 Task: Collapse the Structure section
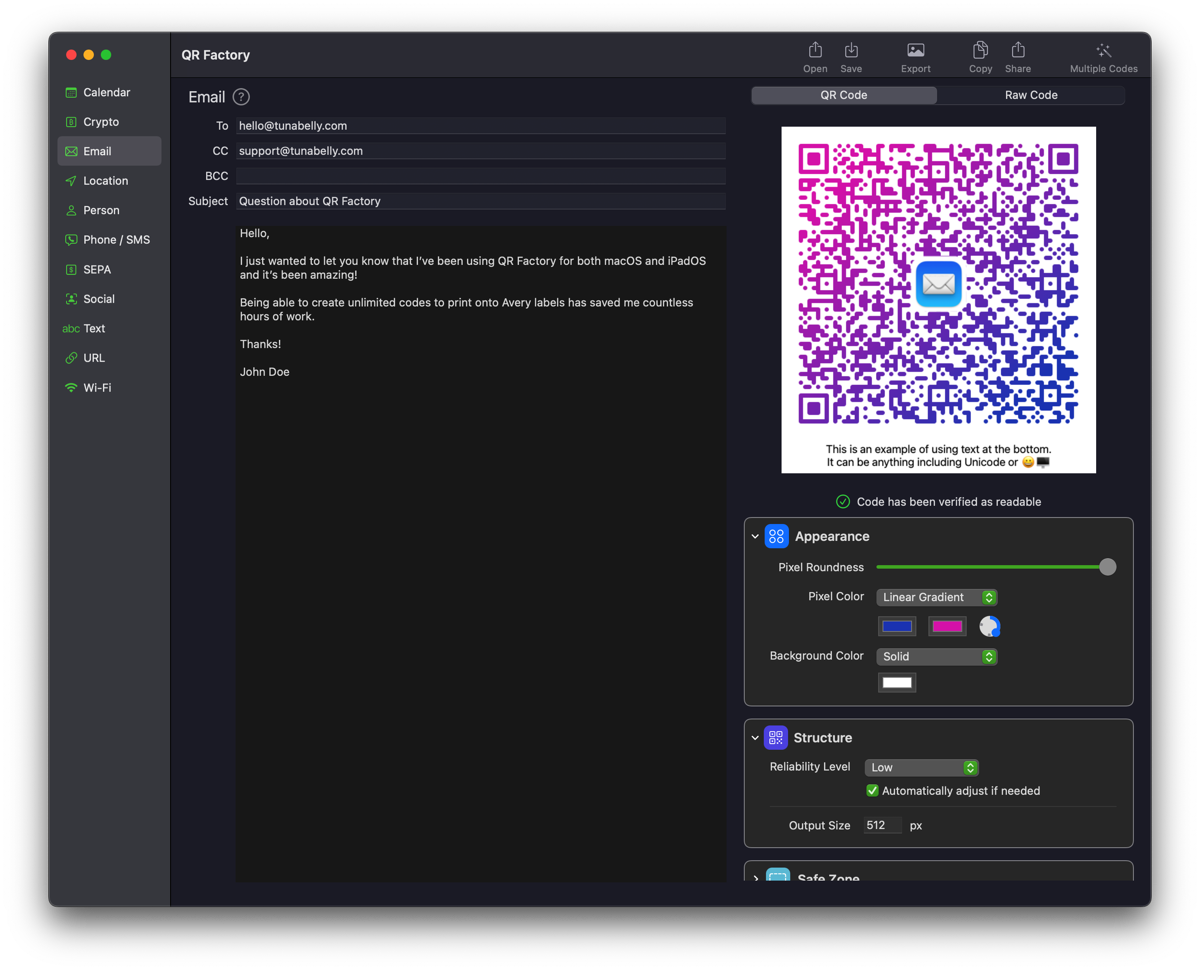click(755, 738)
